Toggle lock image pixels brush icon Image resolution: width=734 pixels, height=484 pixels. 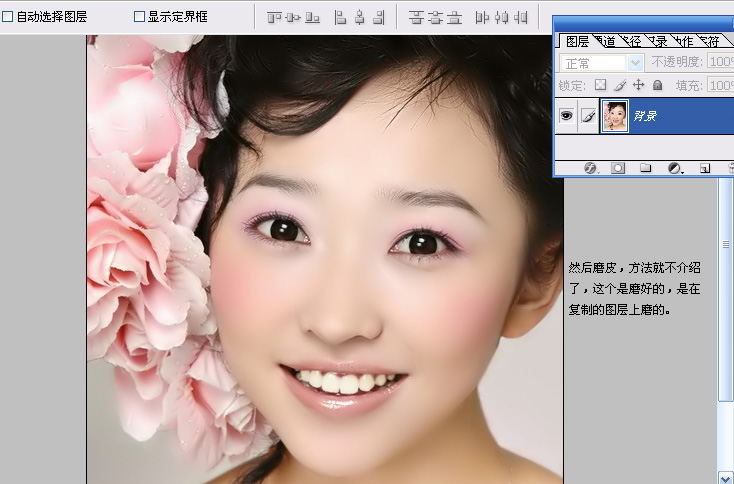point(620,85)
